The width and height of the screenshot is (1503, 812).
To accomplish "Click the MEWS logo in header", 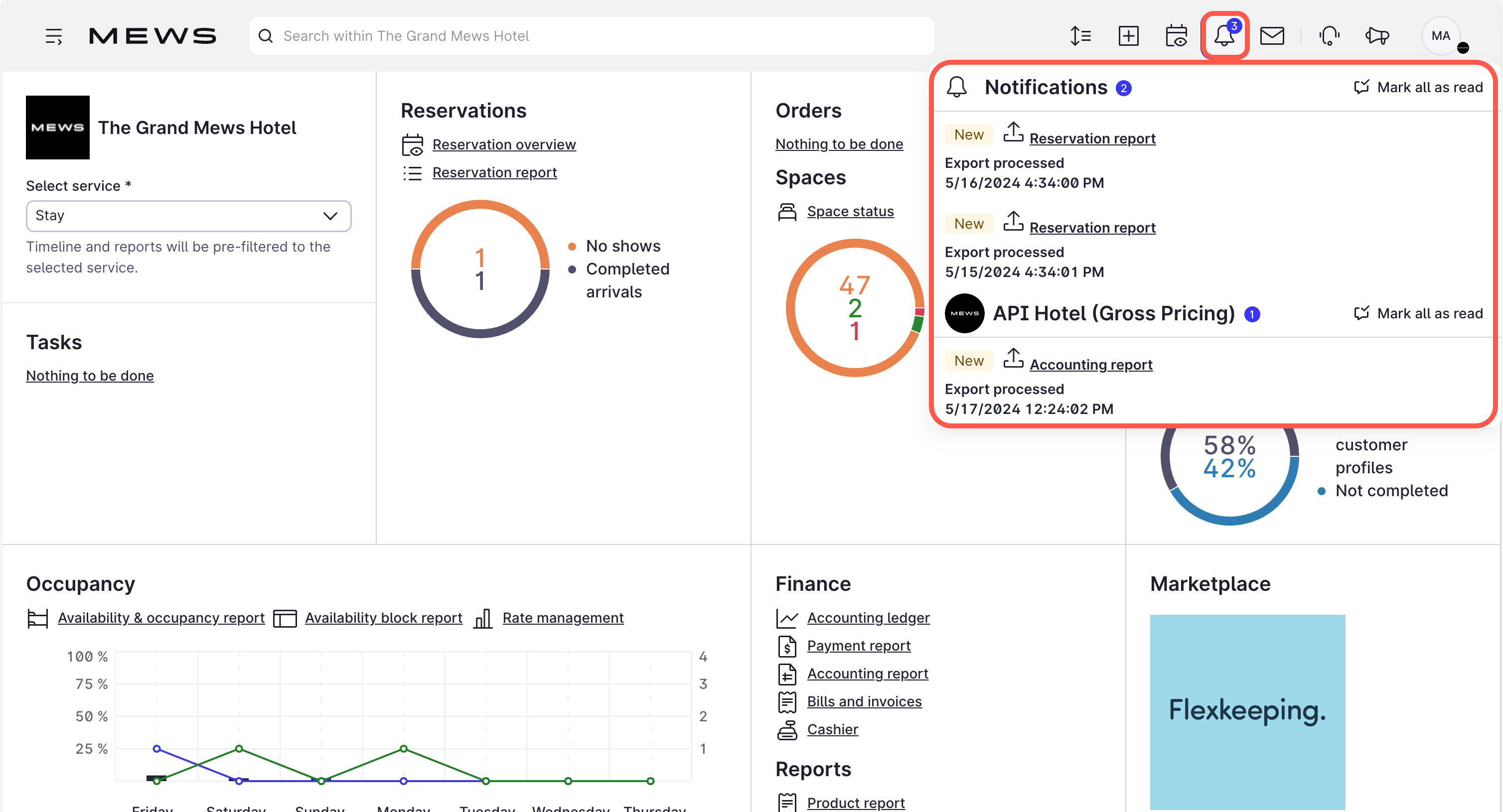I will [x=152, y=36].
